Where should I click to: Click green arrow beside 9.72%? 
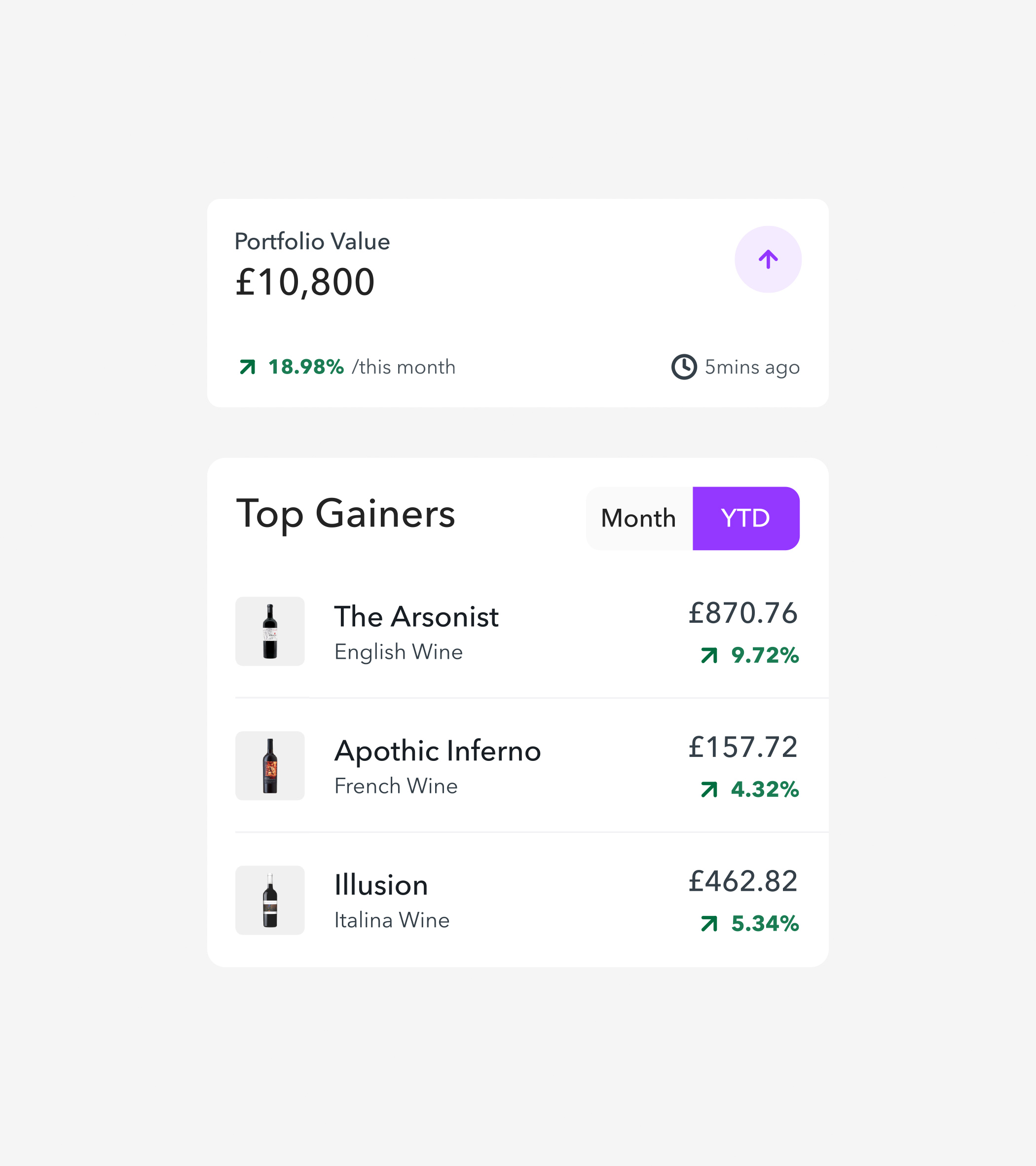[709, 655]
